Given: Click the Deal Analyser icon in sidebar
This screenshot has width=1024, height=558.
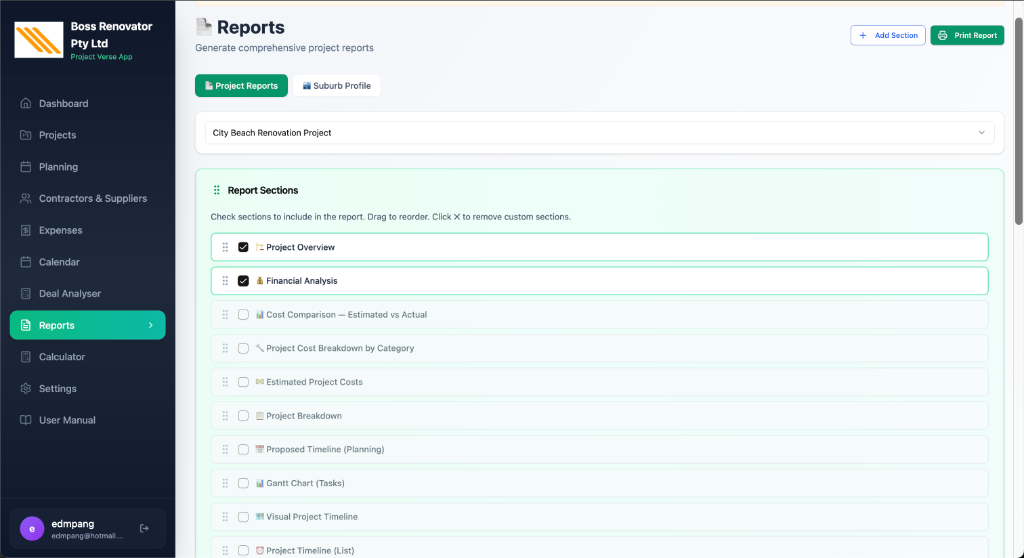Looking at the screenshot, I should [x=25, y=293].
